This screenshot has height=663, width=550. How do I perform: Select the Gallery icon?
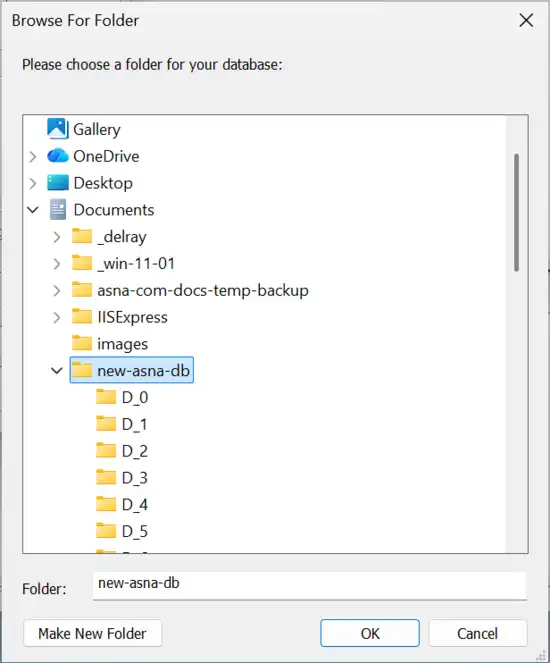pyautogui.click(x=57, y=129)
